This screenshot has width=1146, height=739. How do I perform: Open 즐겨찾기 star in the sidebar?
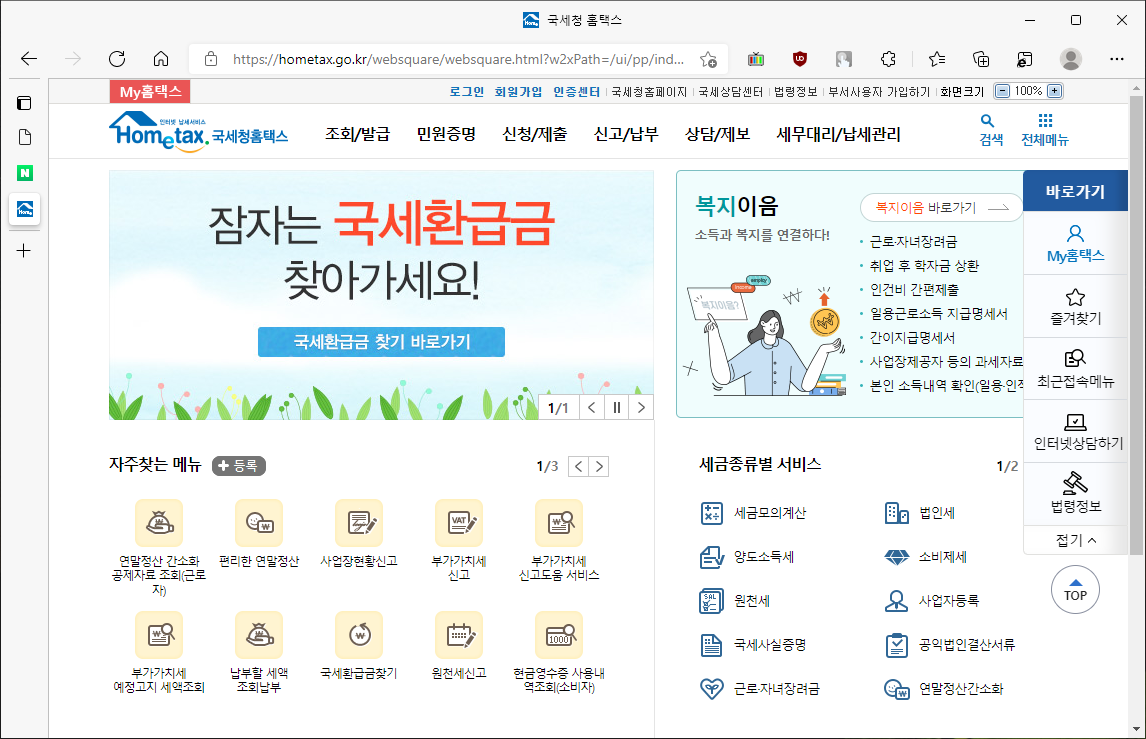click(1075, 306)
